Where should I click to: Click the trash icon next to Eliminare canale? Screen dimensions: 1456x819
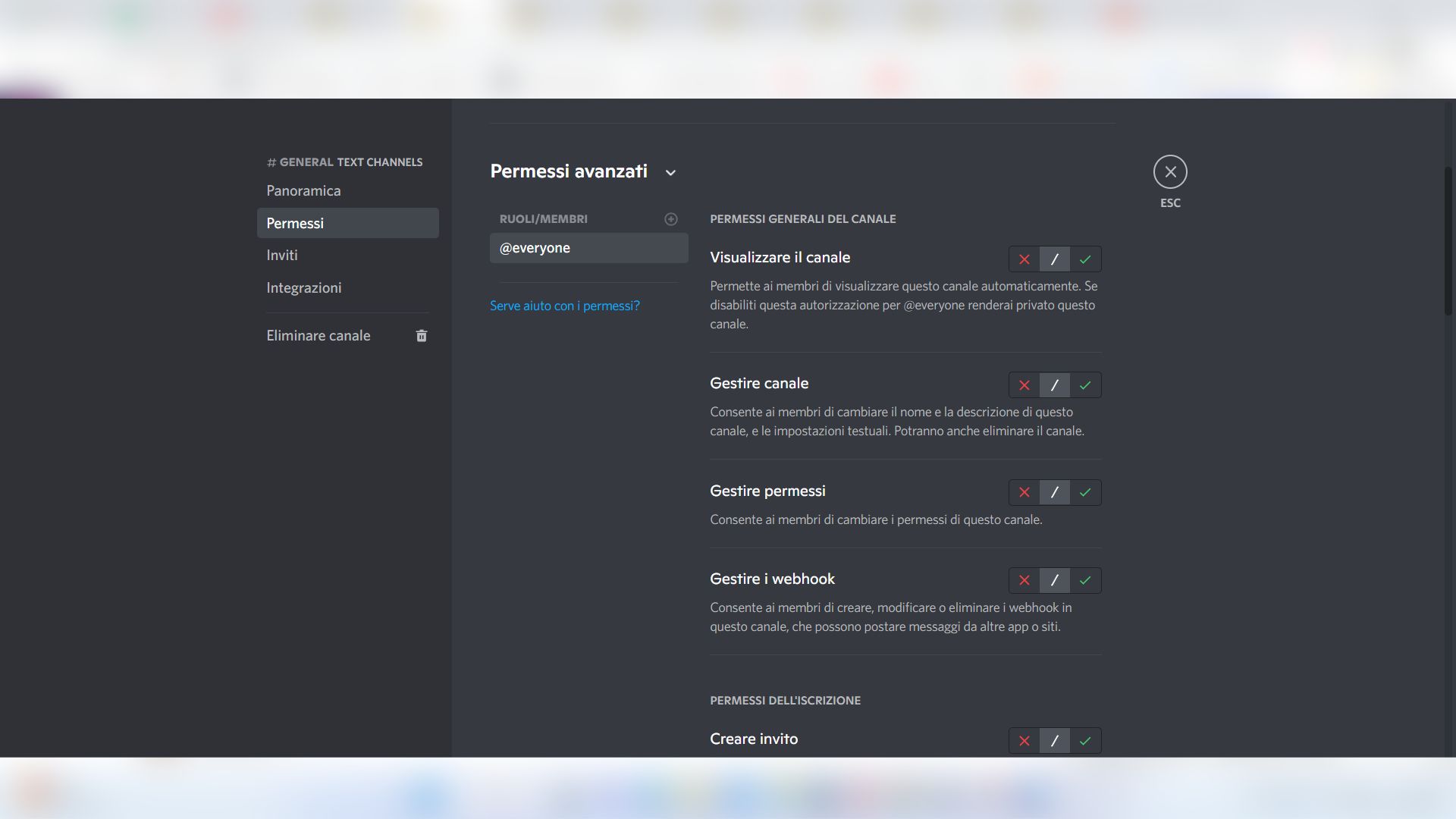[x=422, y=335]
